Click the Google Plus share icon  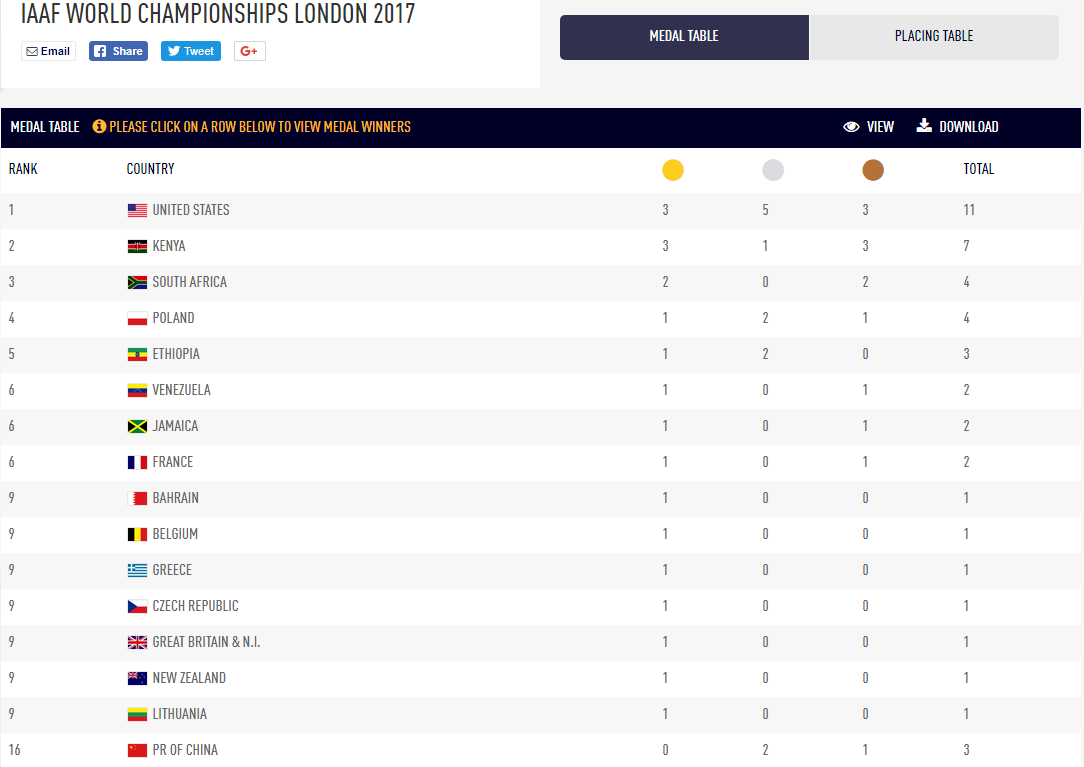pos(250,51)
